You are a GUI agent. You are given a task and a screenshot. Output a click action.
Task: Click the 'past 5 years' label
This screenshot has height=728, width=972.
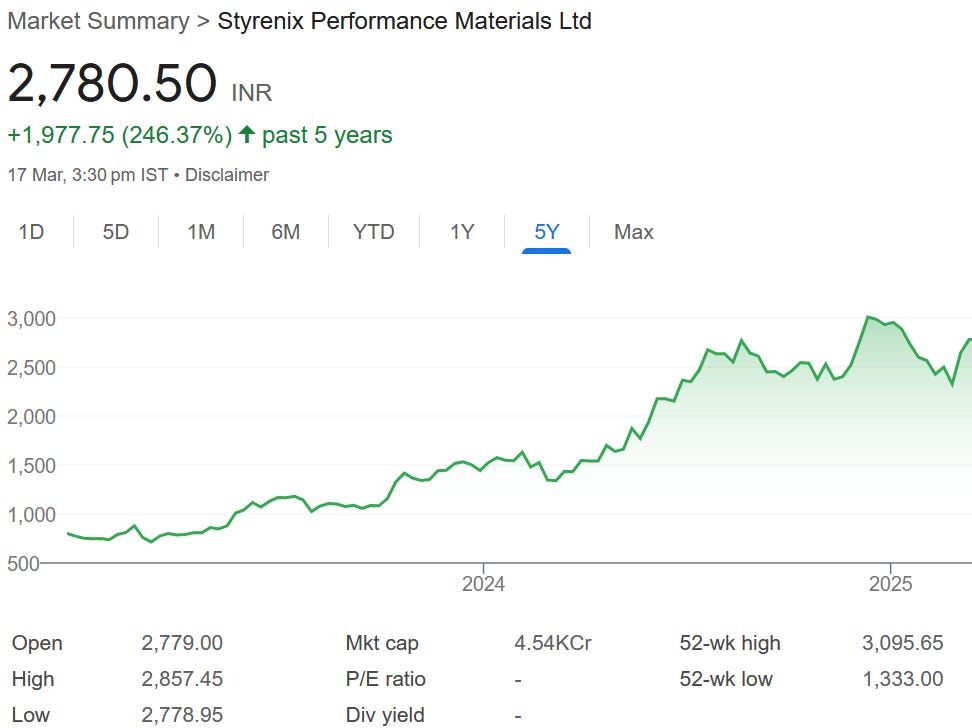click(327, 135)
